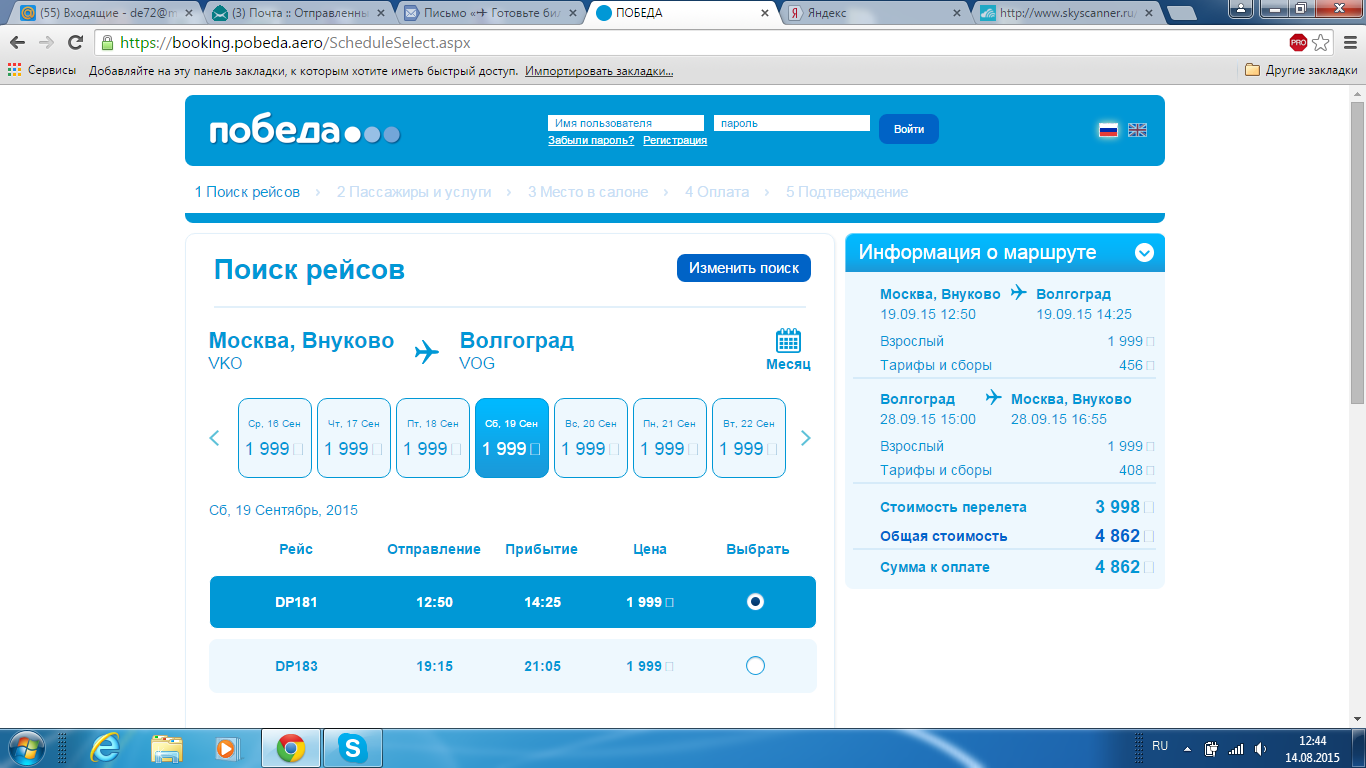The image size is (1366, 768).
Task: Open Windows Explorer folder in taskbar
Action: [166, 748]
